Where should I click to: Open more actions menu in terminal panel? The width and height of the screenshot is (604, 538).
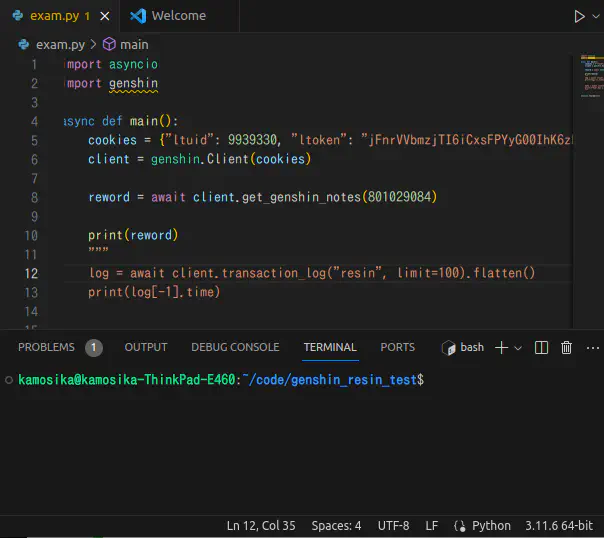[x=592, y=347]
